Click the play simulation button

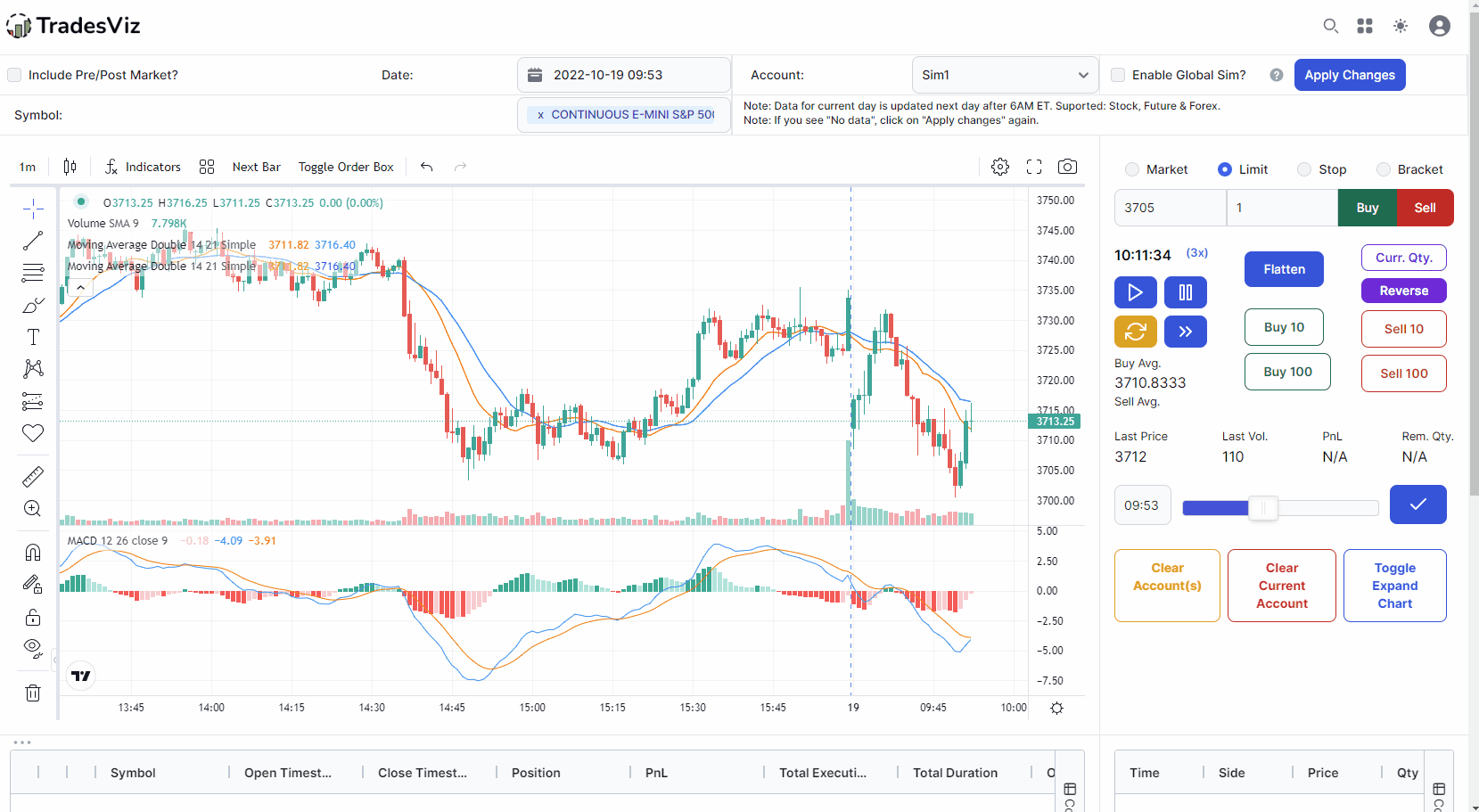tap(1135, 292)
